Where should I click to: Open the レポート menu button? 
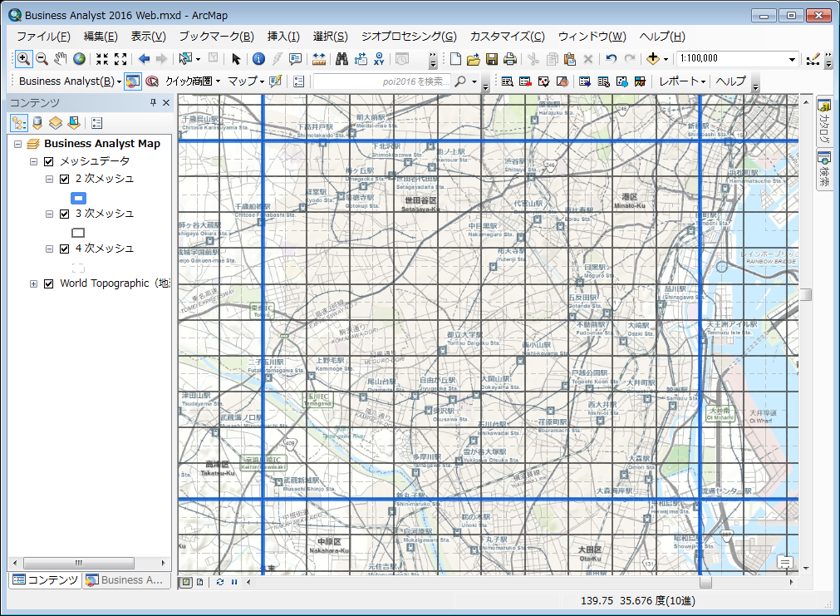(682, 81)
